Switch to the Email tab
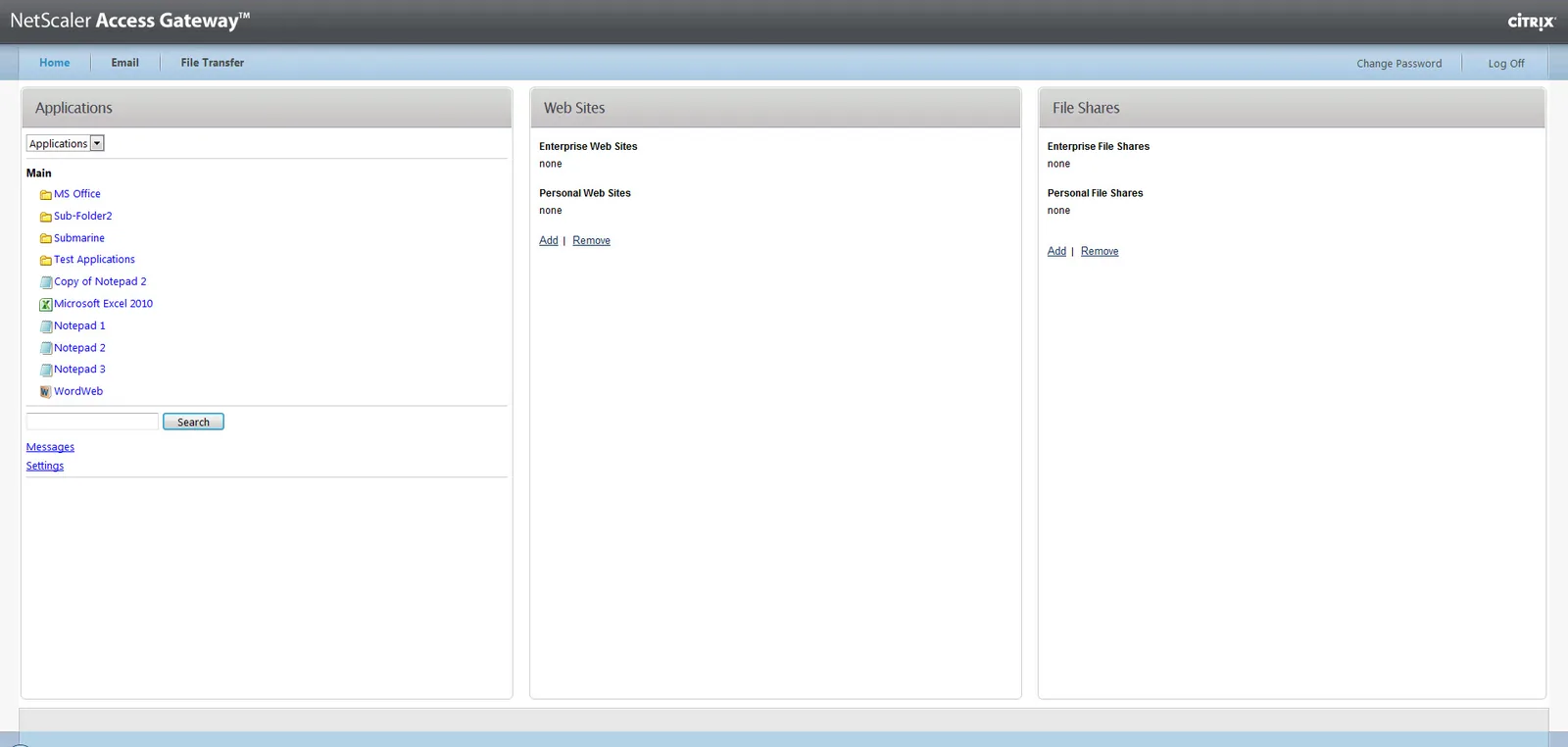 coord(124,63)
